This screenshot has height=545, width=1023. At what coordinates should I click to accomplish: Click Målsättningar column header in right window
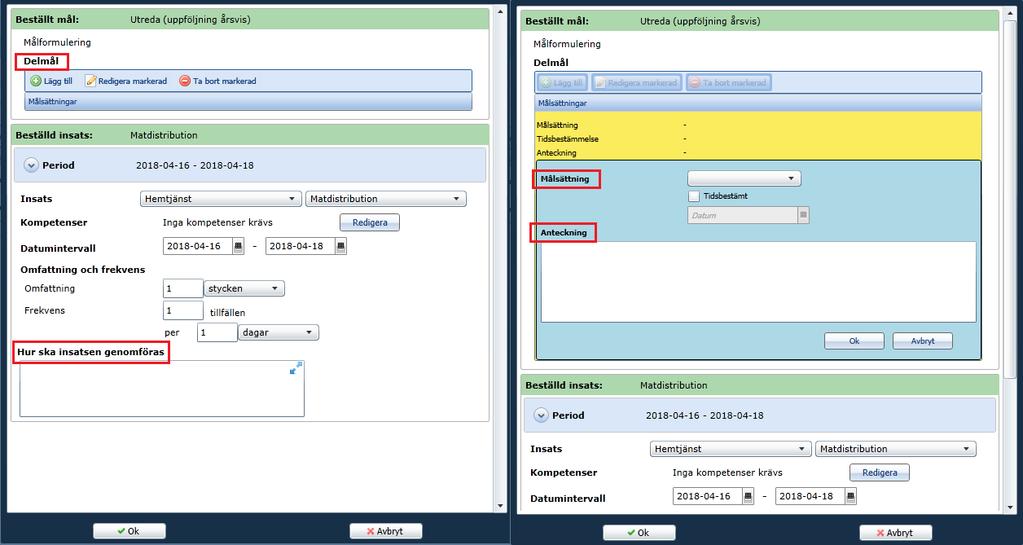[x=758, y=103]
